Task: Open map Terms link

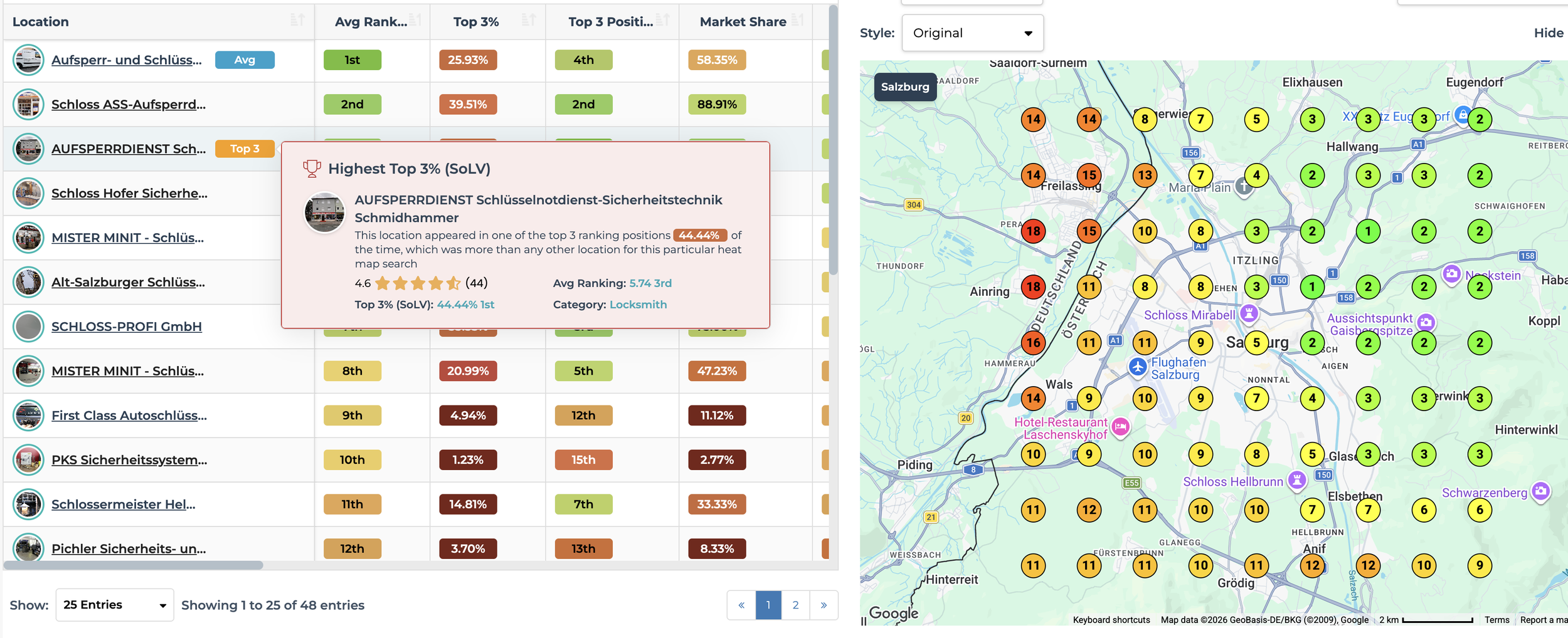Action: pos(1496,620)
